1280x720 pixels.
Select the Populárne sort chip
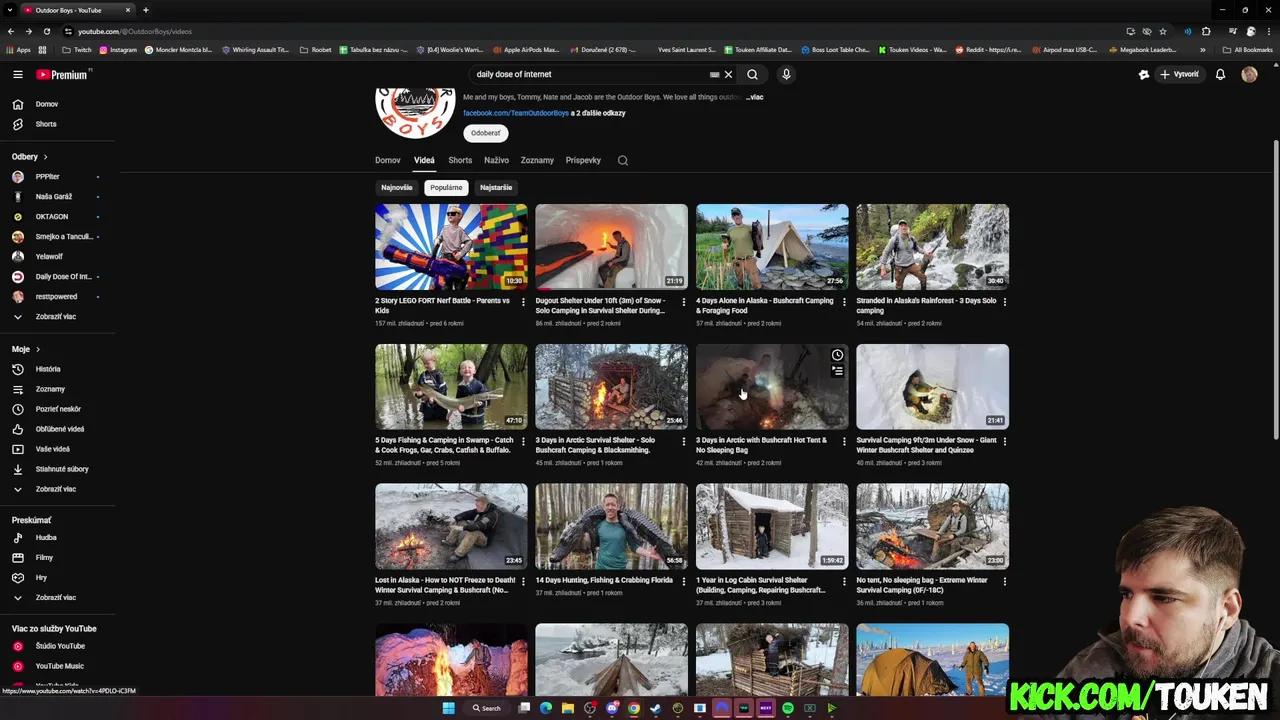click(446, 187)
